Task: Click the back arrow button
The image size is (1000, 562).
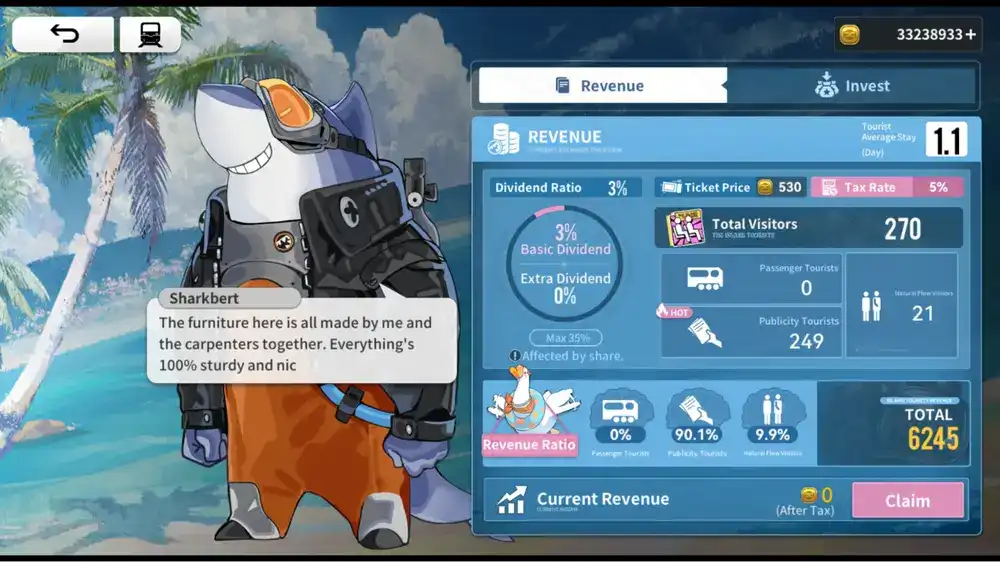Action: [x=63, y=35]
